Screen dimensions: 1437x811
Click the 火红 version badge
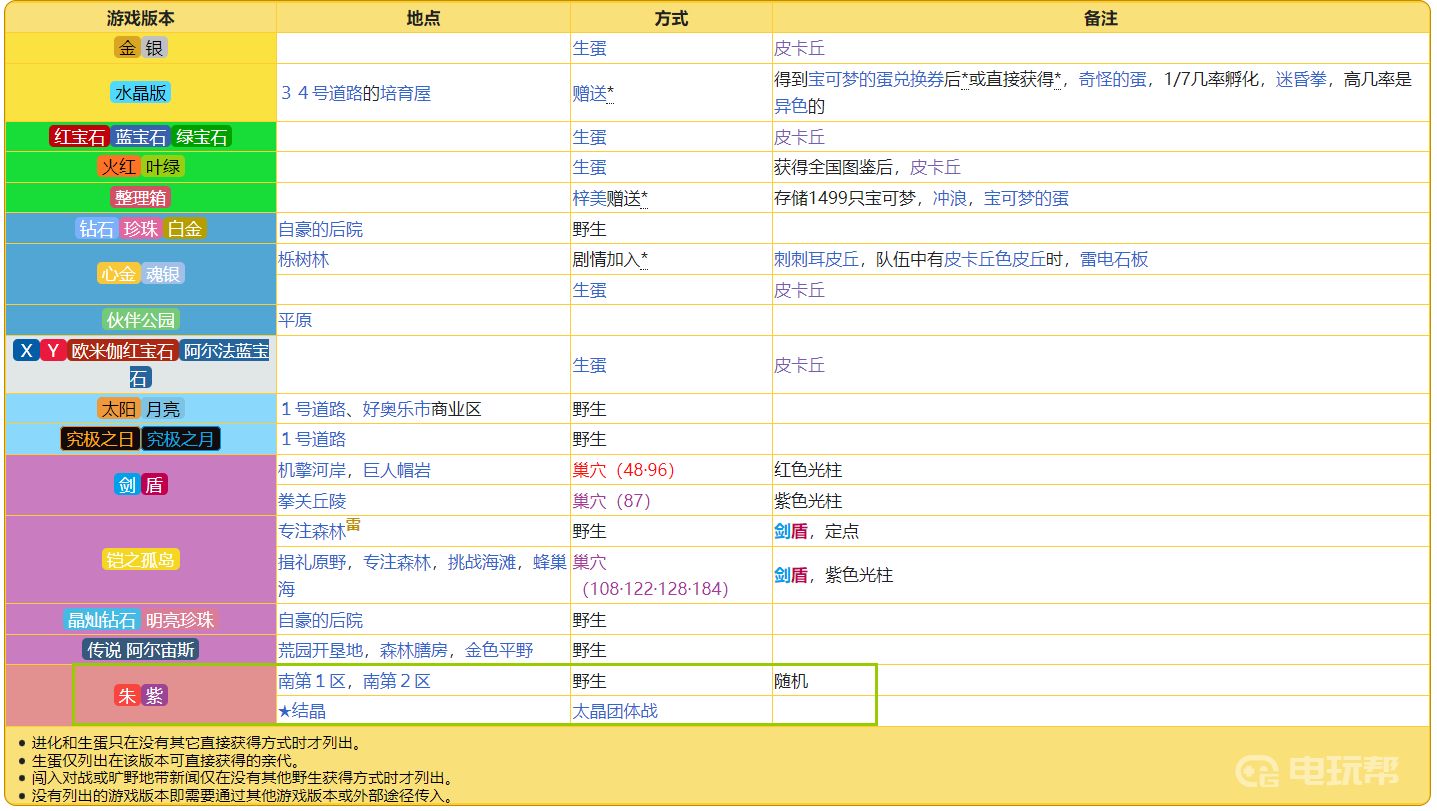[x=117, y=167]
